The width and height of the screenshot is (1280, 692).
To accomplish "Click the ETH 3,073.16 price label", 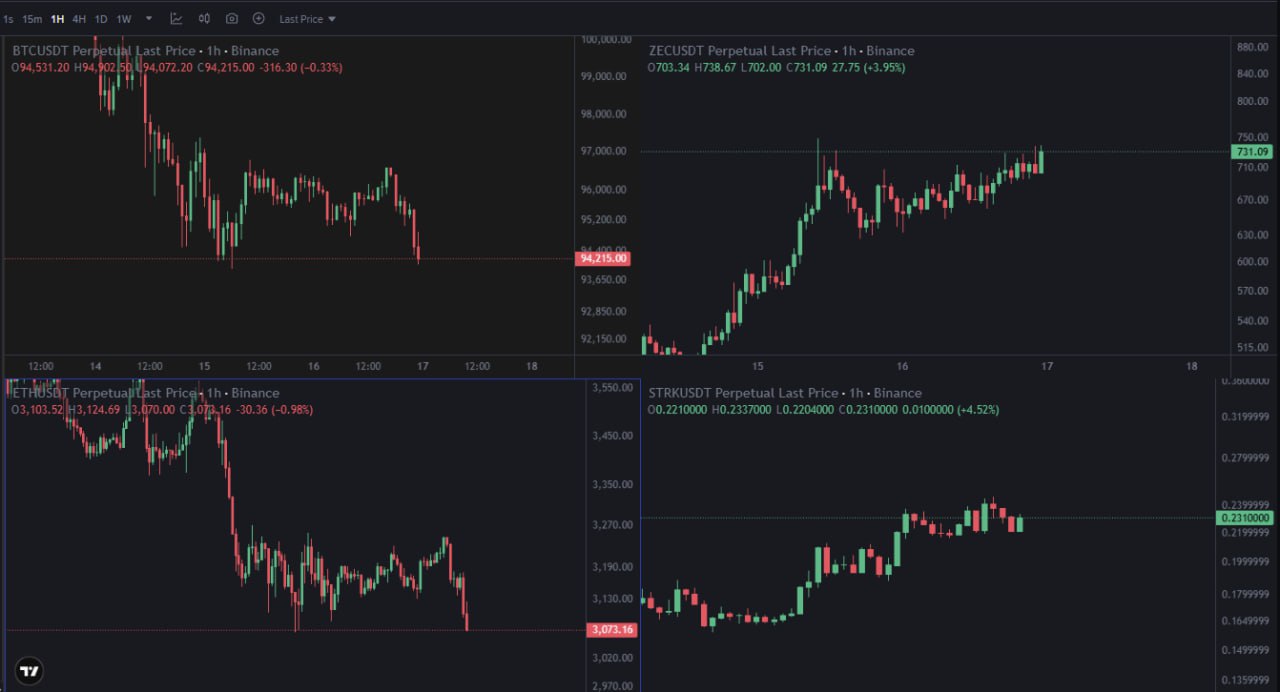I will tap(611, 630).
